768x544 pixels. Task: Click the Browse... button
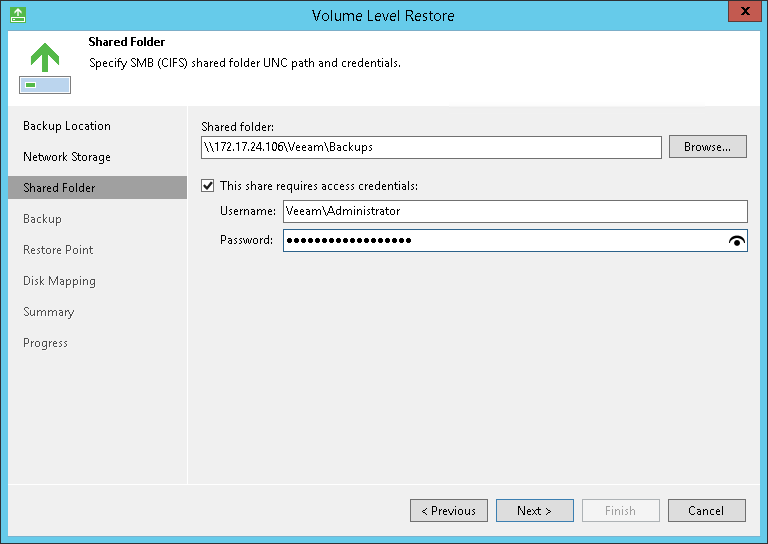point(708,147)
